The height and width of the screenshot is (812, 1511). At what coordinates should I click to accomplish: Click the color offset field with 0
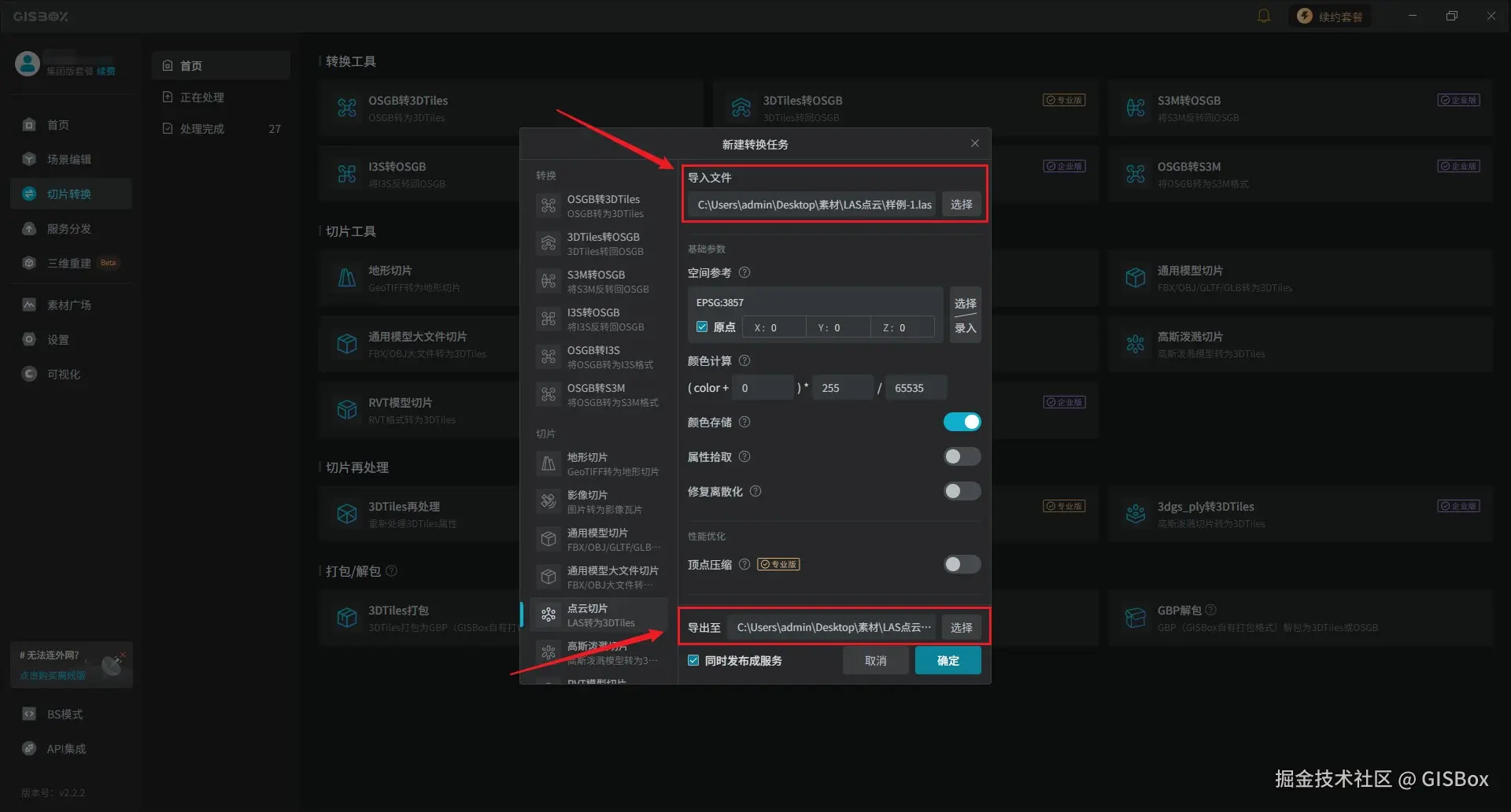(x=763, y=388)
